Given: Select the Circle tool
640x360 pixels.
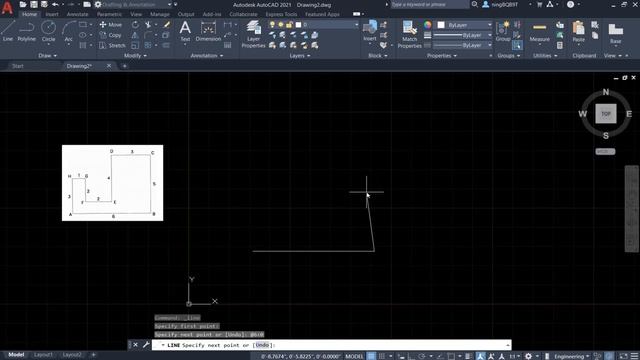Looking at the screenshot, I should [48, 31].
